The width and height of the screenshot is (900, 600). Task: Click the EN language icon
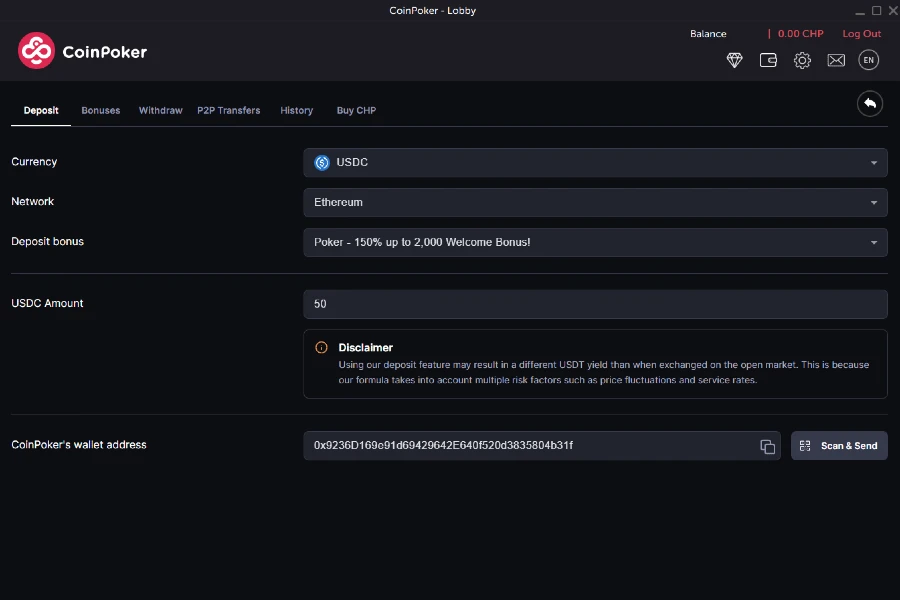click(868, 60)
